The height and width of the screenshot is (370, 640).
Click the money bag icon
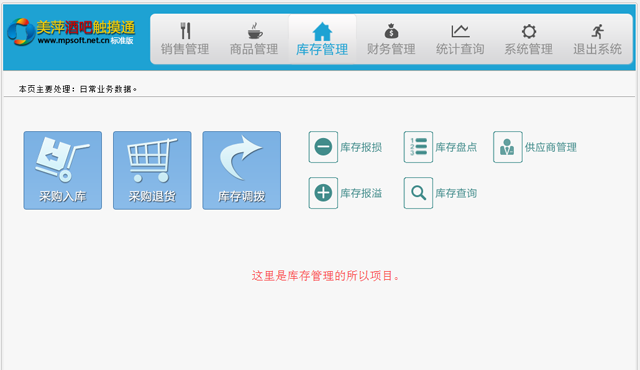[391, 31]
